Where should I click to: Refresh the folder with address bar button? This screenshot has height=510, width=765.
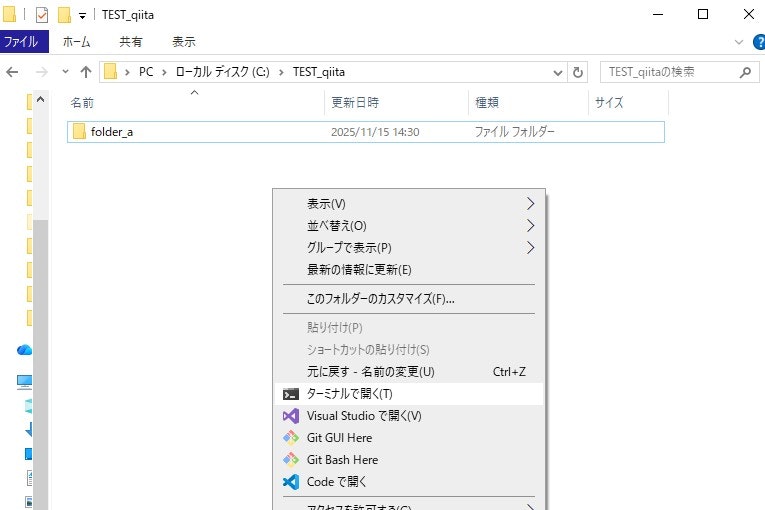(578, 73)
